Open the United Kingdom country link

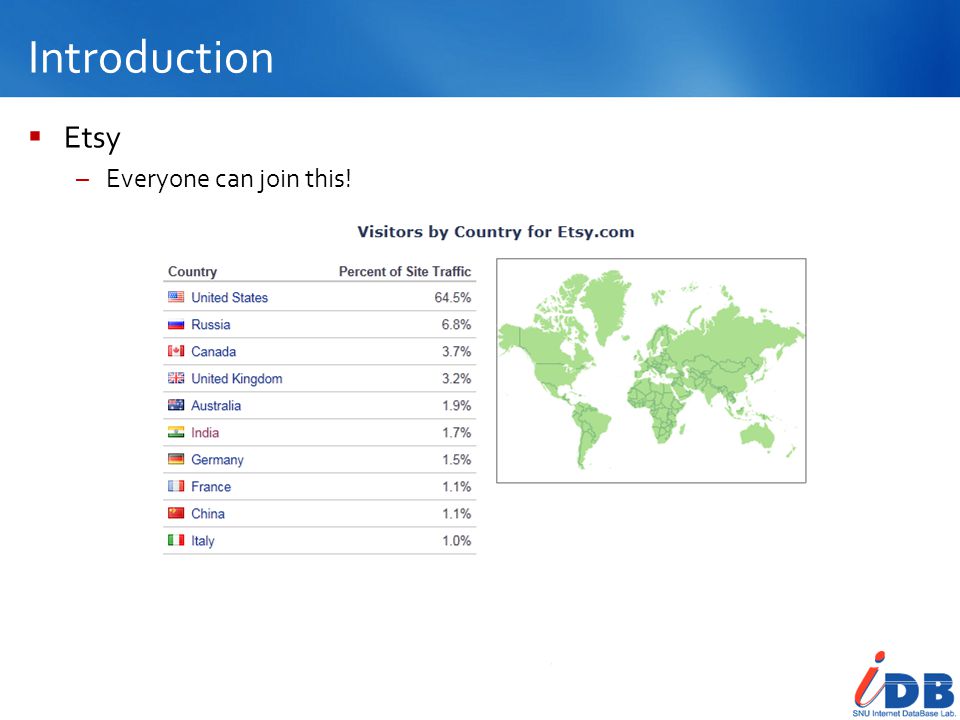coord(236,378)
